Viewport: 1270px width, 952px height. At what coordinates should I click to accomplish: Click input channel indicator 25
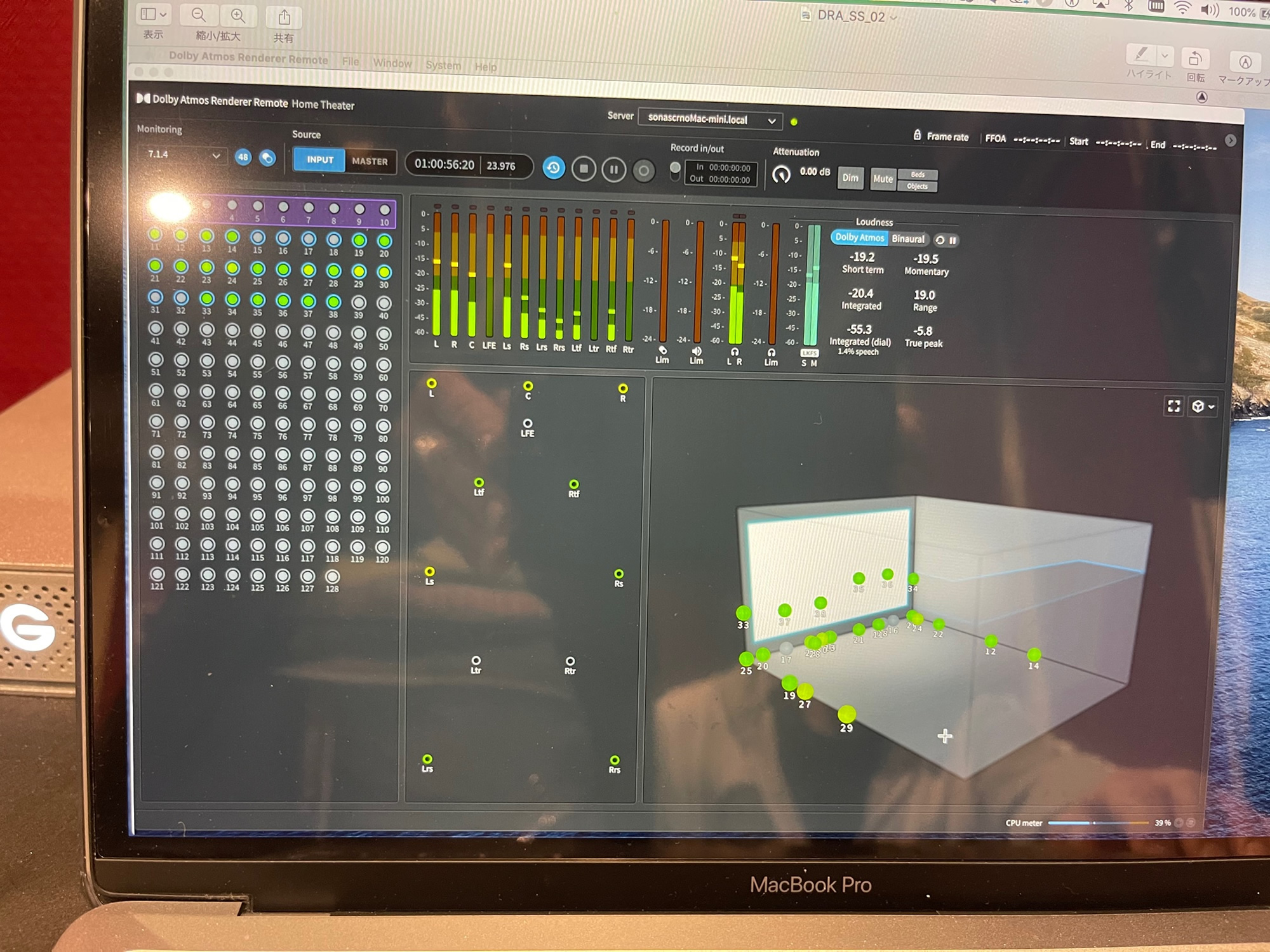tap(257, 268)
